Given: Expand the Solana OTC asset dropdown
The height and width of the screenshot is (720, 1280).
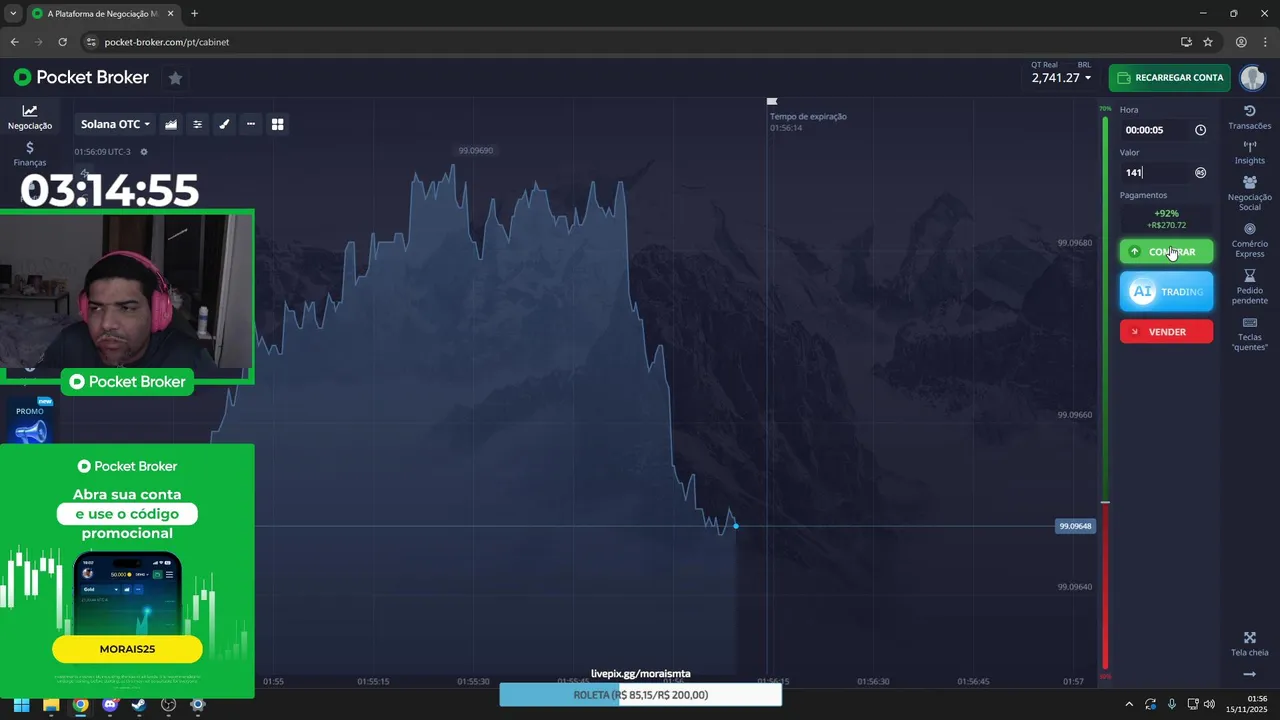Looking at the screenshot, I should pyautogui.click(x=115, y=124).
